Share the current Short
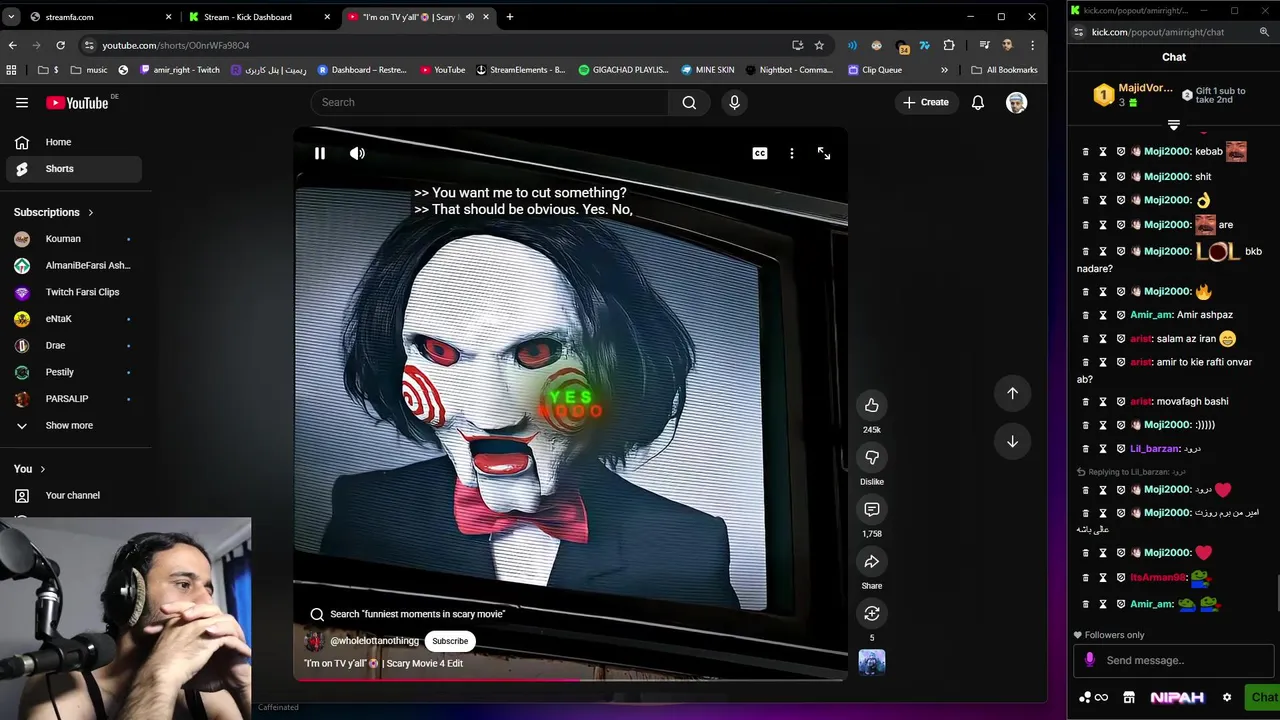The image size is (1280, 720). click(872, 561)
